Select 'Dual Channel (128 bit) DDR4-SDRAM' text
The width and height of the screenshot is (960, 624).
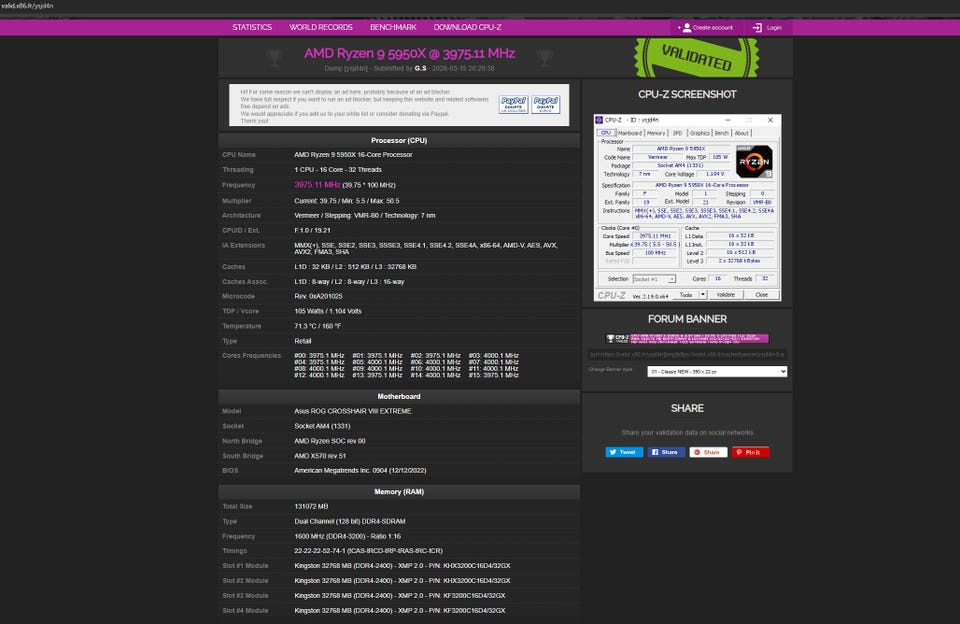[350, 522]
